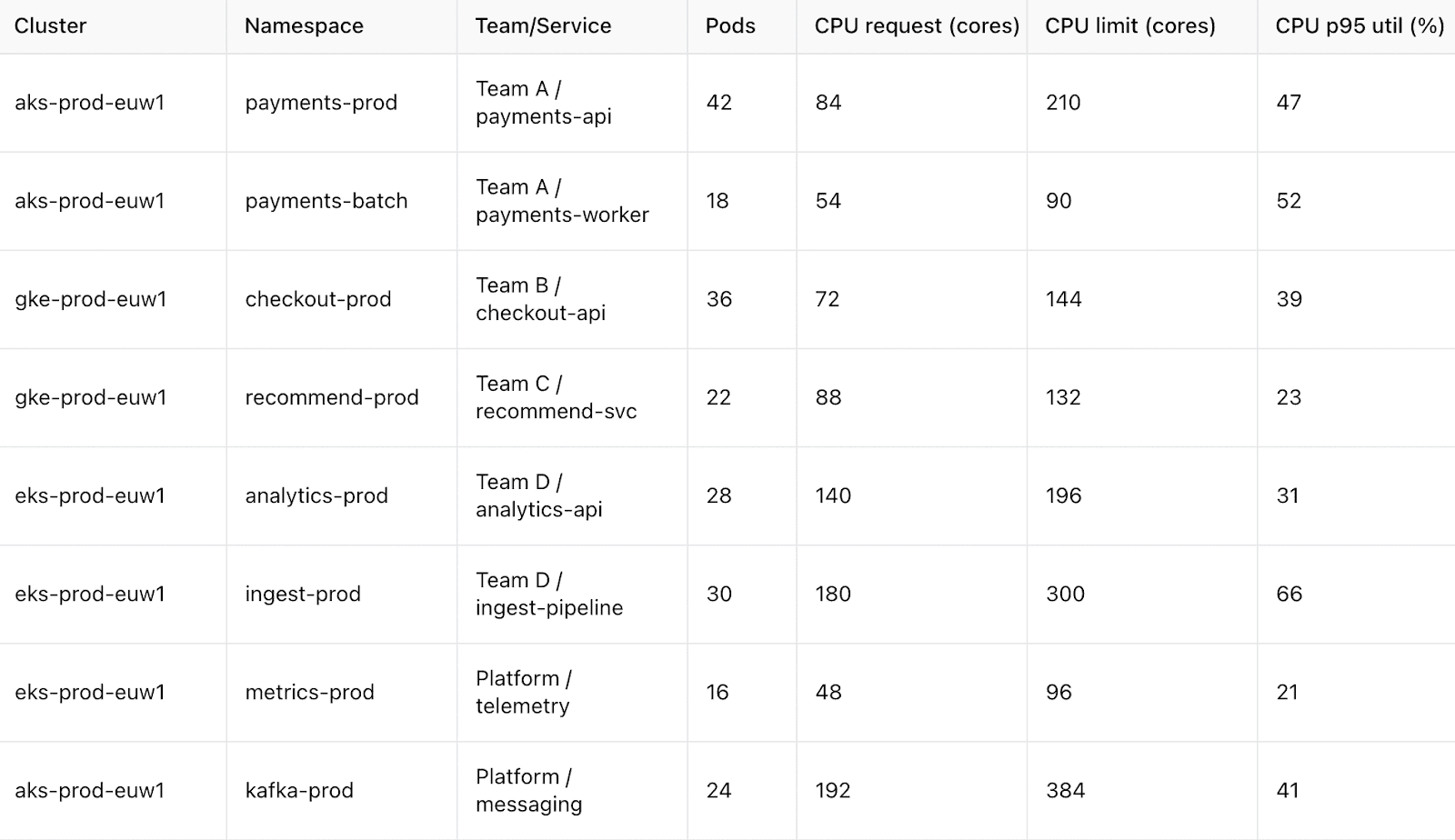Screen dimensions: 1455x840
Task: Click the checkout-prod namespace cell
Action: (x=318, y=299)
